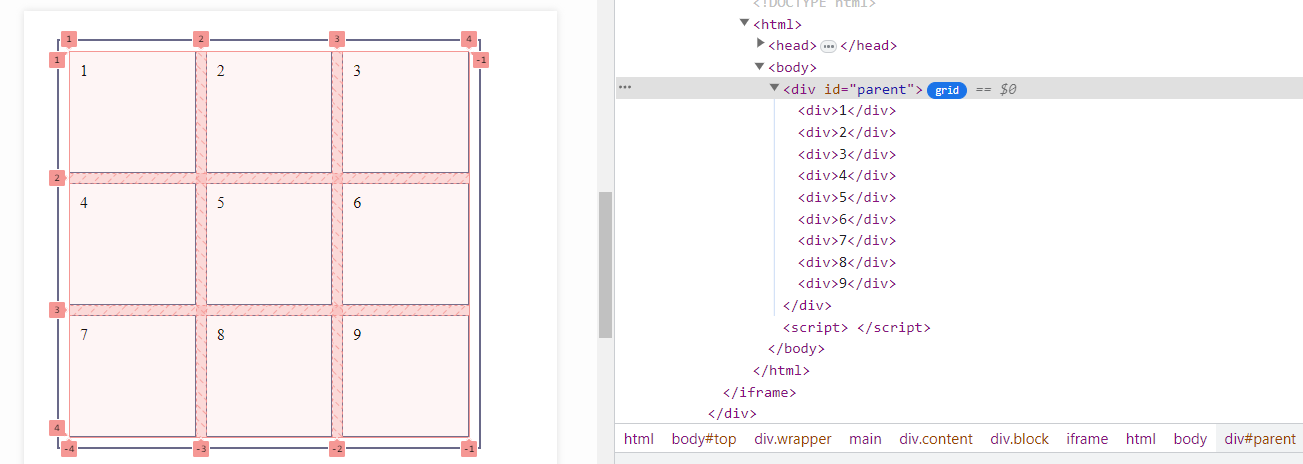Click grid cell number 9

pyautogui.click(x=405, y=376)
